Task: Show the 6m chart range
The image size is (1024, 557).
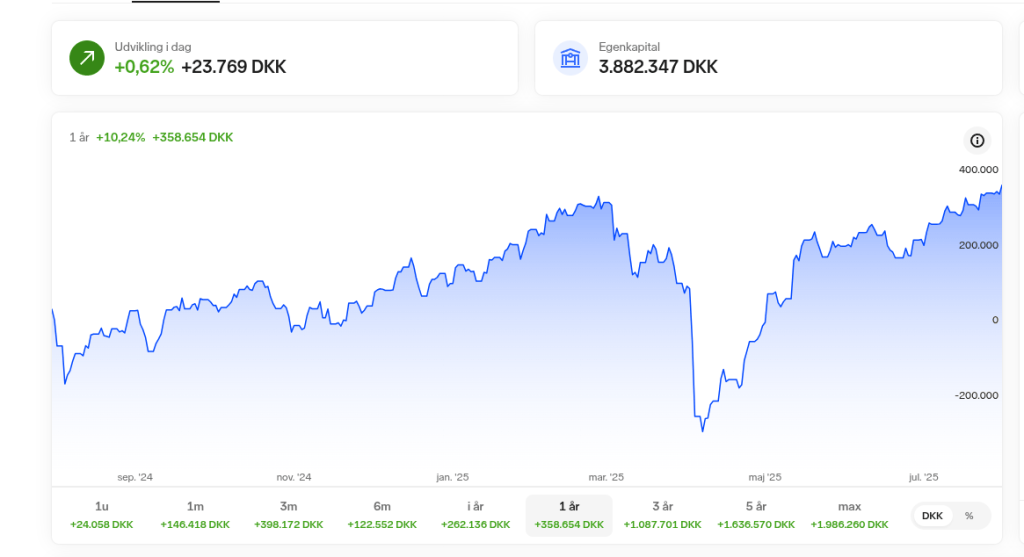Action: coord(382,515)
